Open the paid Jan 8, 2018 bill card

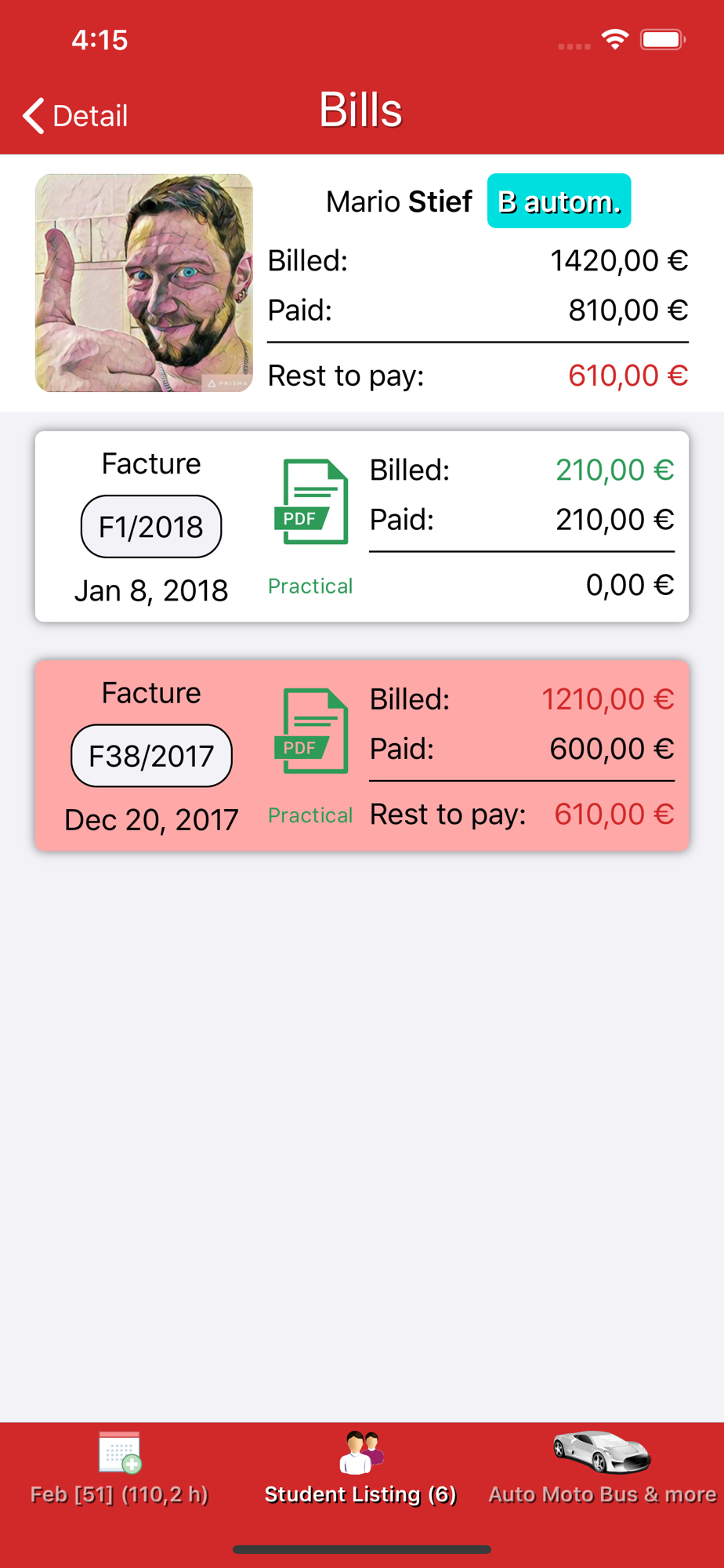point(362,527)
